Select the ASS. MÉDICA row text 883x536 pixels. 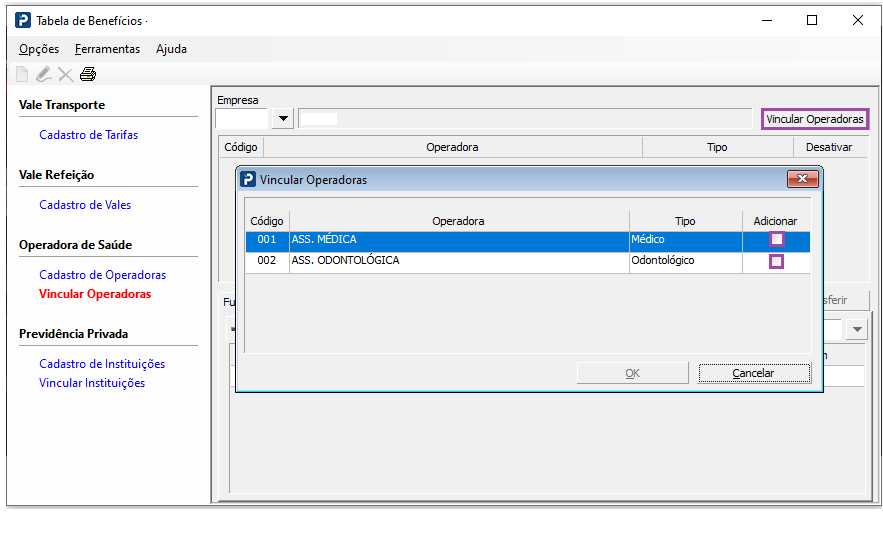(x=324, y=239)
